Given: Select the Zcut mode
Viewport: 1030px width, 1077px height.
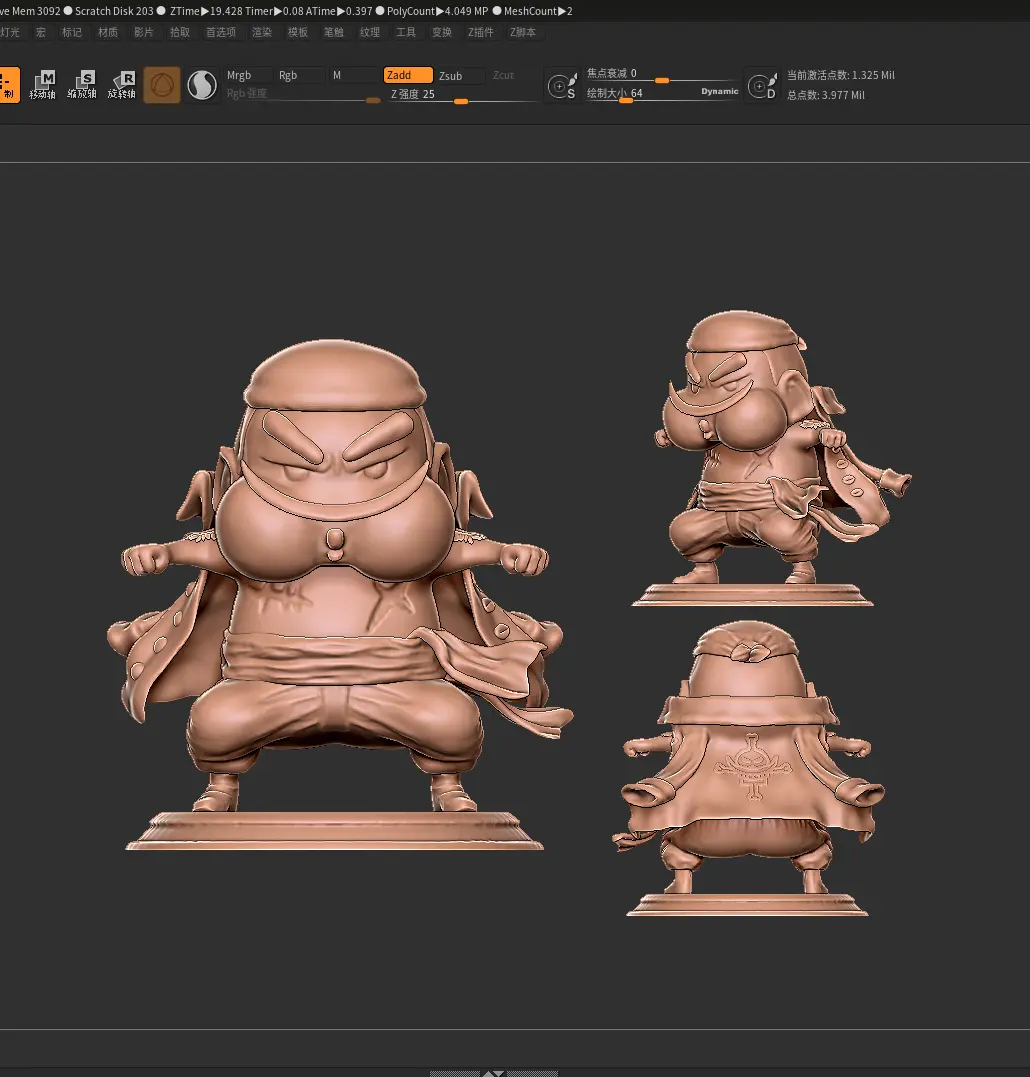Looking at the screenshot, I should tap(503, 75).
